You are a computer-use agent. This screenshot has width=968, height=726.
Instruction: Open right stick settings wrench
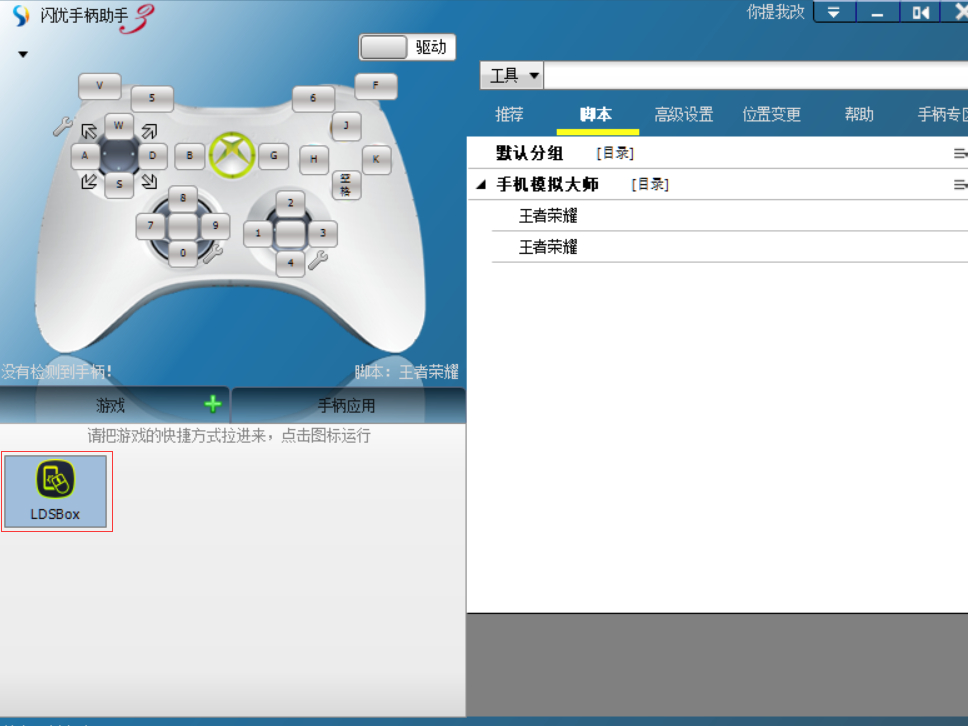[x=318, y=260]
